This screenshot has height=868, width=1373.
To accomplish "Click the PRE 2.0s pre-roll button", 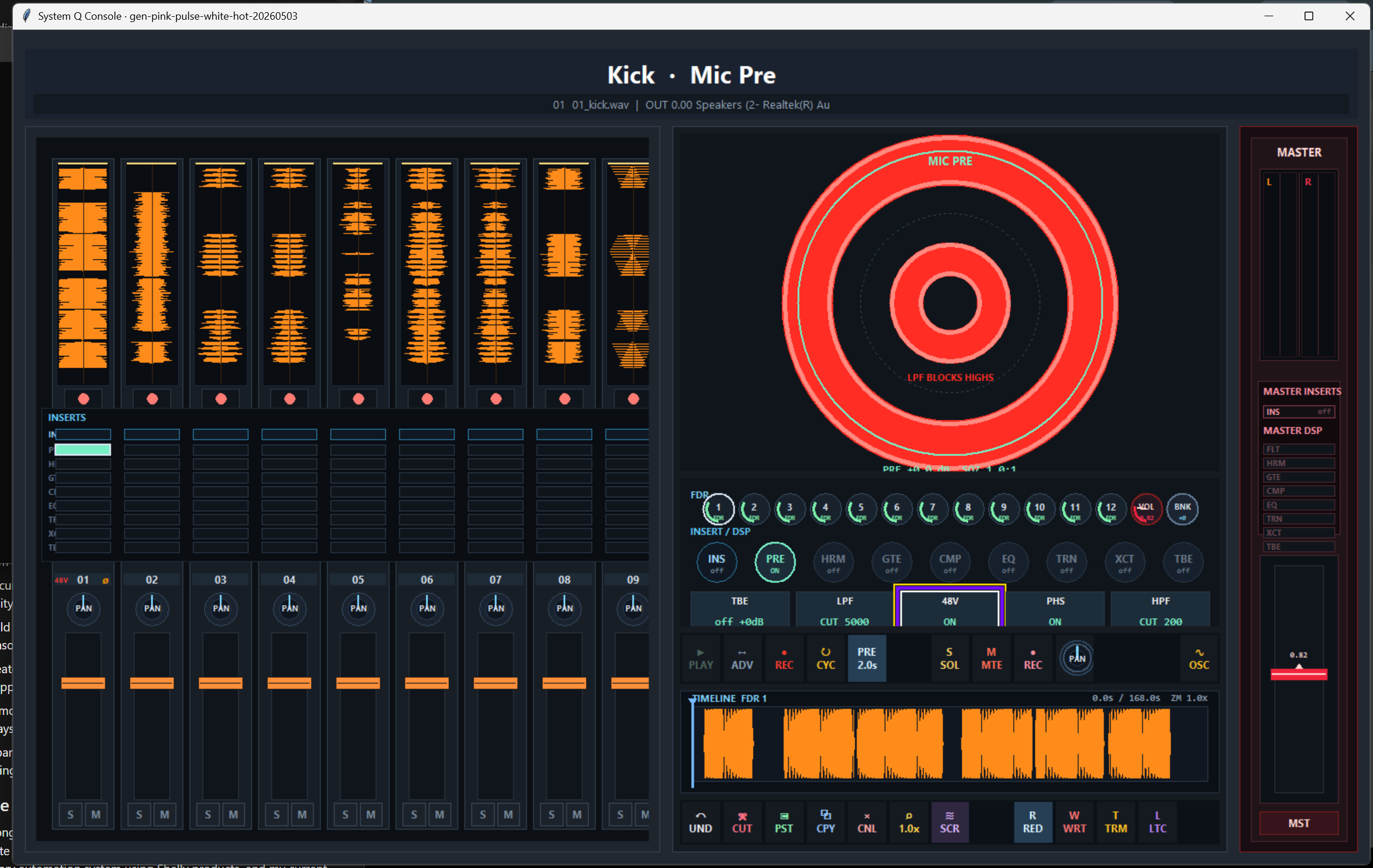I will [867, 658].
